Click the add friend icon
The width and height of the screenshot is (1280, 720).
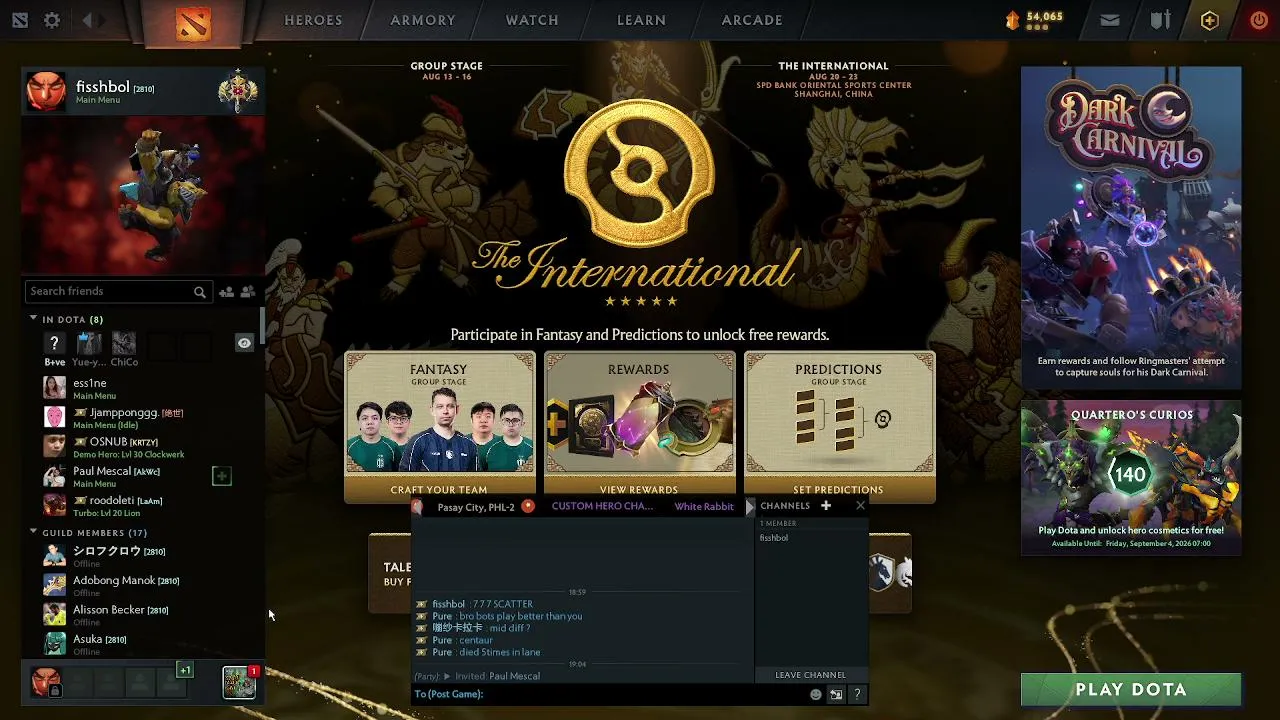point(227,292)
